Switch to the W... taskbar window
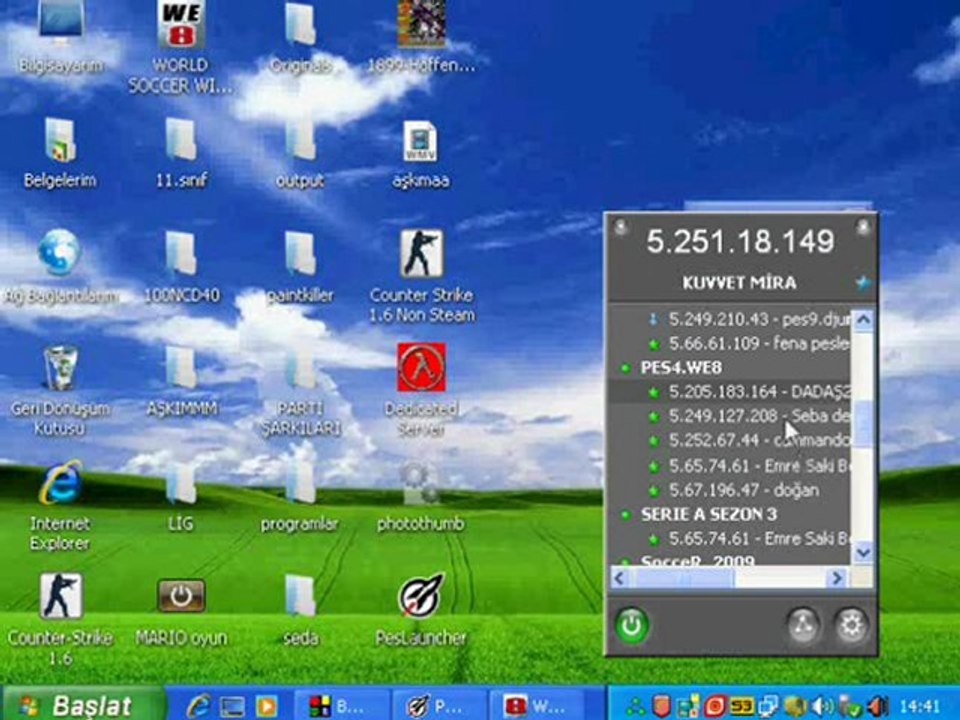Viewport: 960px width, 720px height. 537,706
